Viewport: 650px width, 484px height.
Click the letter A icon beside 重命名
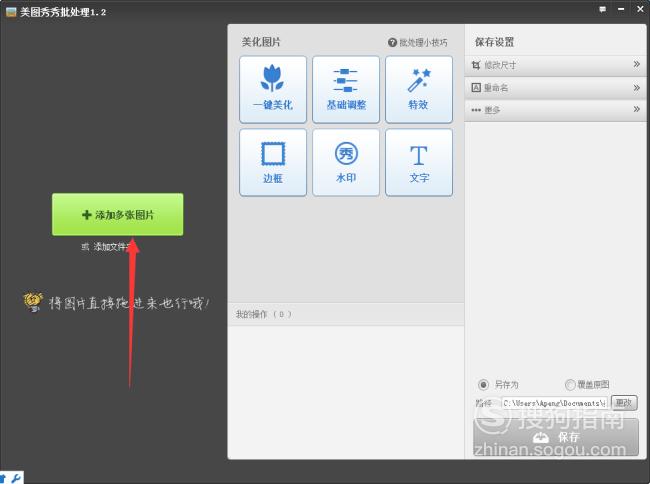476,87
